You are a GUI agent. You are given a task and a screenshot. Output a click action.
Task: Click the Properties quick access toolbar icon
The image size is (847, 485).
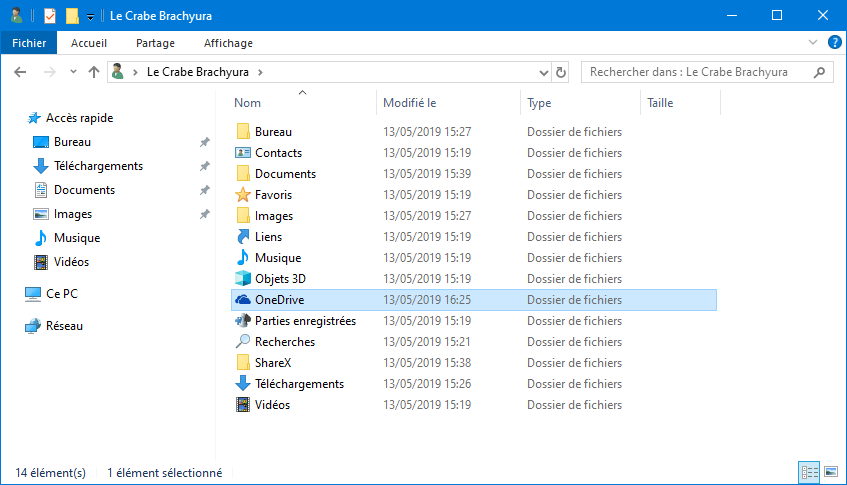tap(50, 16)
